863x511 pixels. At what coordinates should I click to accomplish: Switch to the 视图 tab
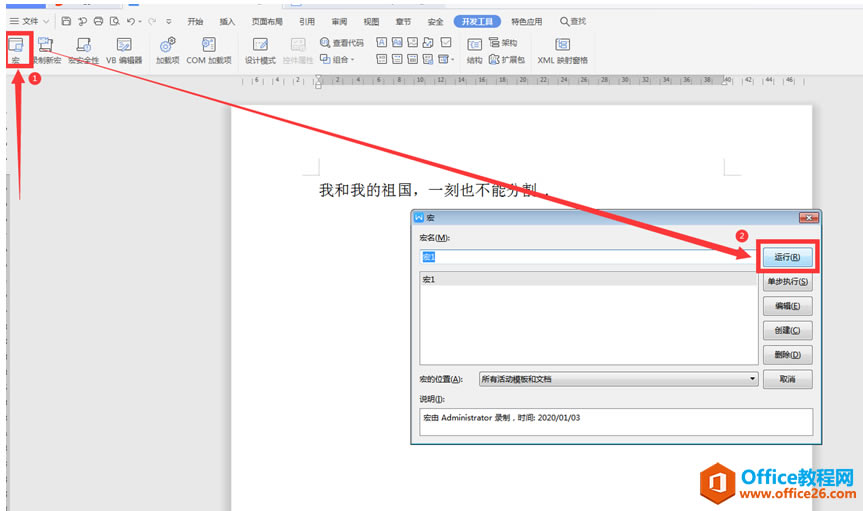[x=371, y=21]
